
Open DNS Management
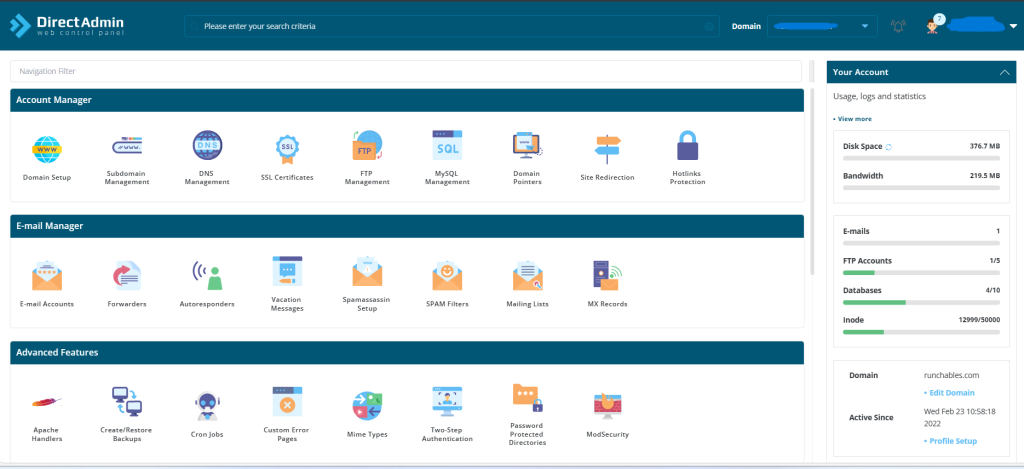[207, 147]
